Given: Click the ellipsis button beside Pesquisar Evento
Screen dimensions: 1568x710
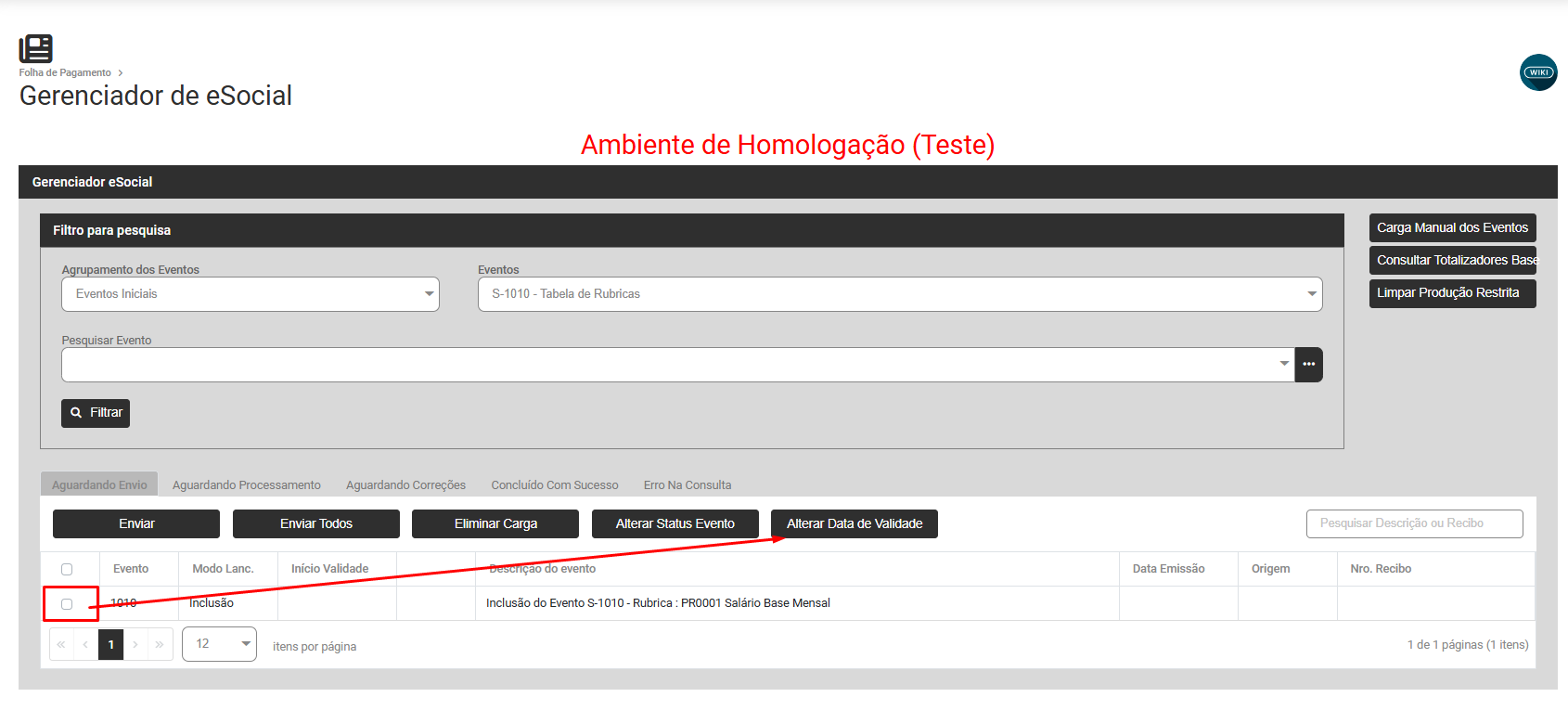Looking at the screenshot, I should point(1309,365).
